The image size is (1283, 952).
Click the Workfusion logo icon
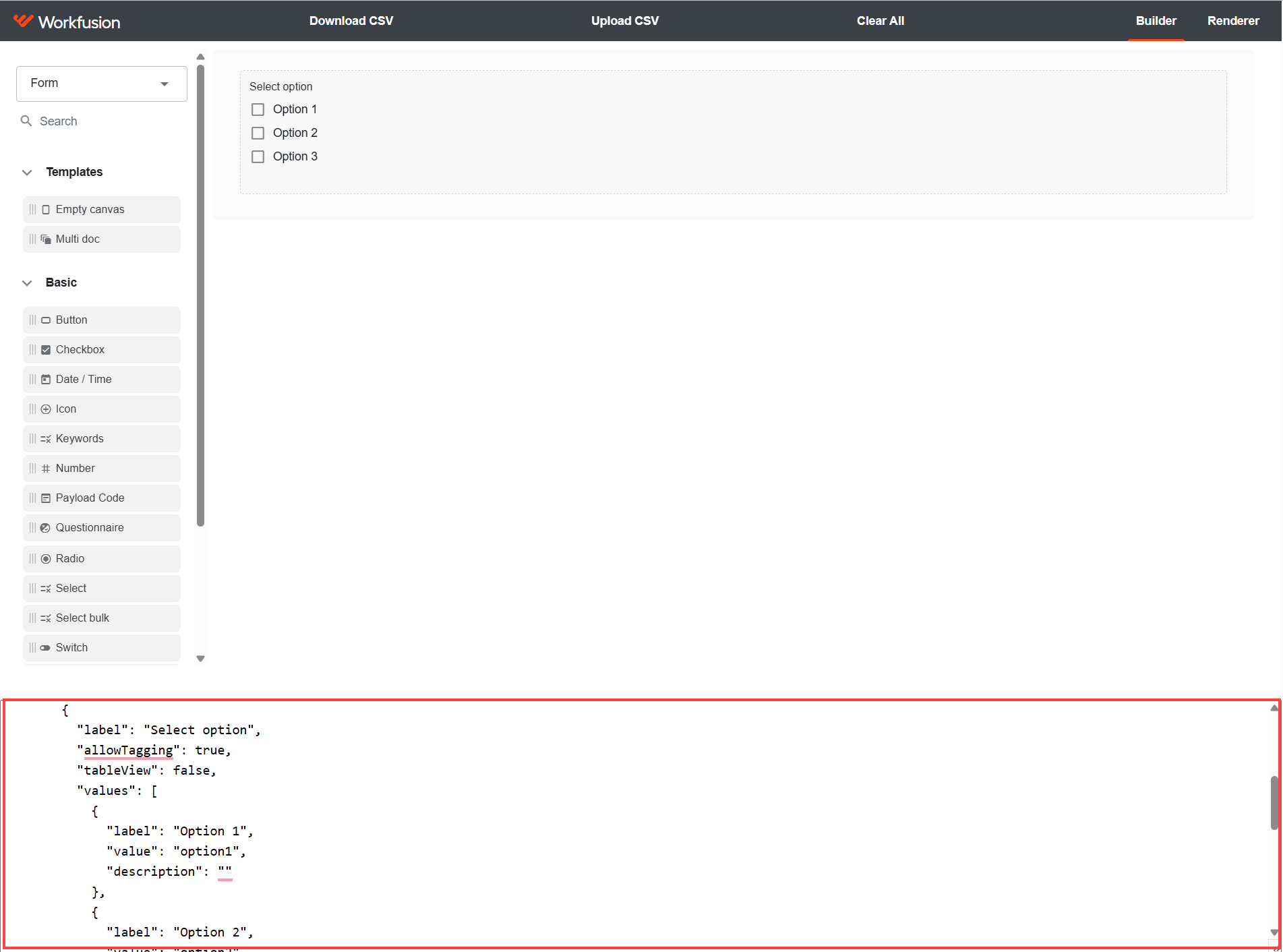pos(23,21)
